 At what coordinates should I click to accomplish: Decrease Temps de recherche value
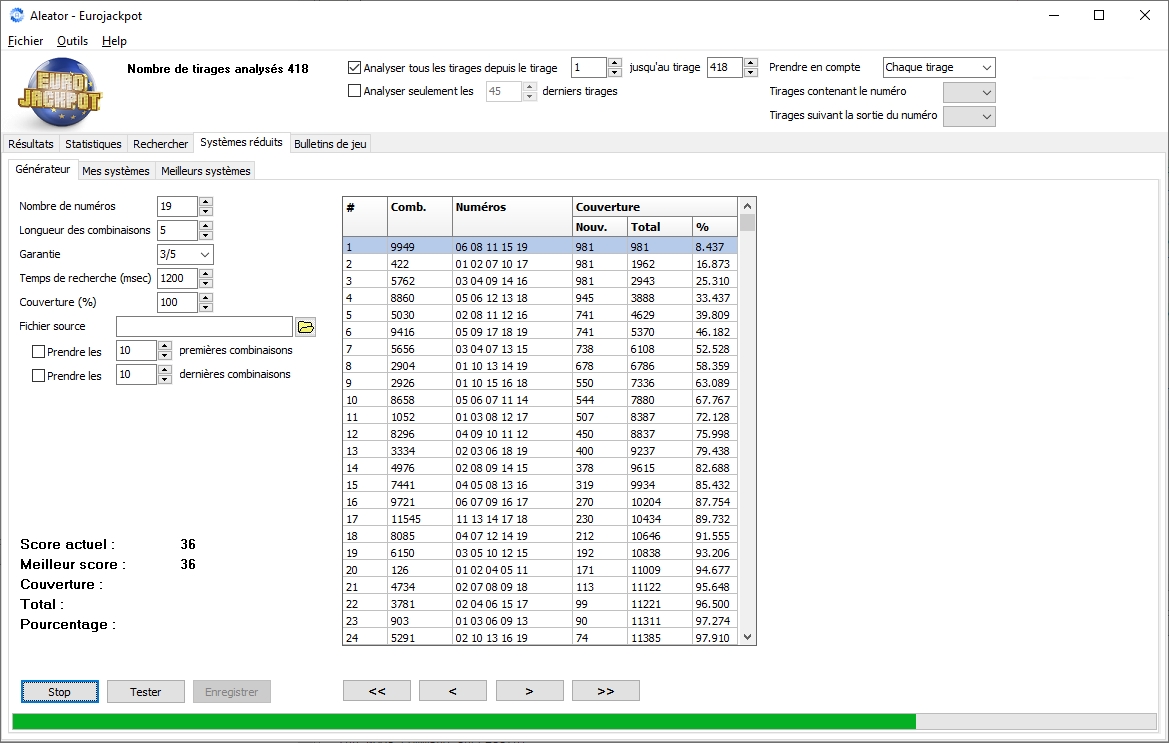click(x=207, y=284)
